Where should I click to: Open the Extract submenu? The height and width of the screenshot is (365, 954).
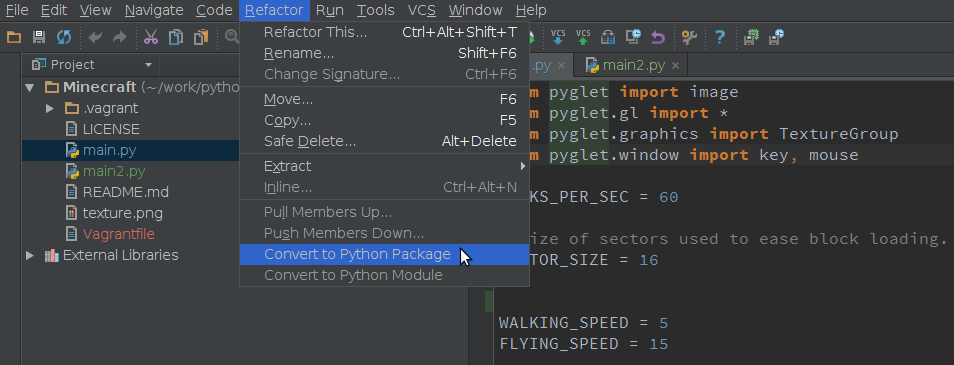click(x=385, y=166)
